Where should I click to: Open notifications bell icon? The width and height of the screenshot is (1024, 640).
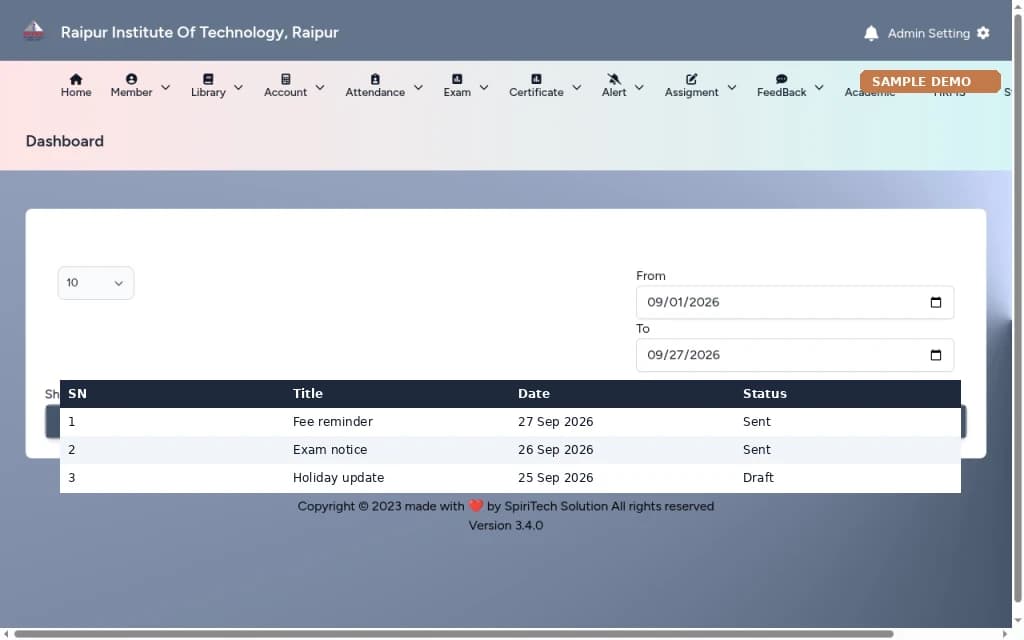pyautogui.click(x=871, y=33)
